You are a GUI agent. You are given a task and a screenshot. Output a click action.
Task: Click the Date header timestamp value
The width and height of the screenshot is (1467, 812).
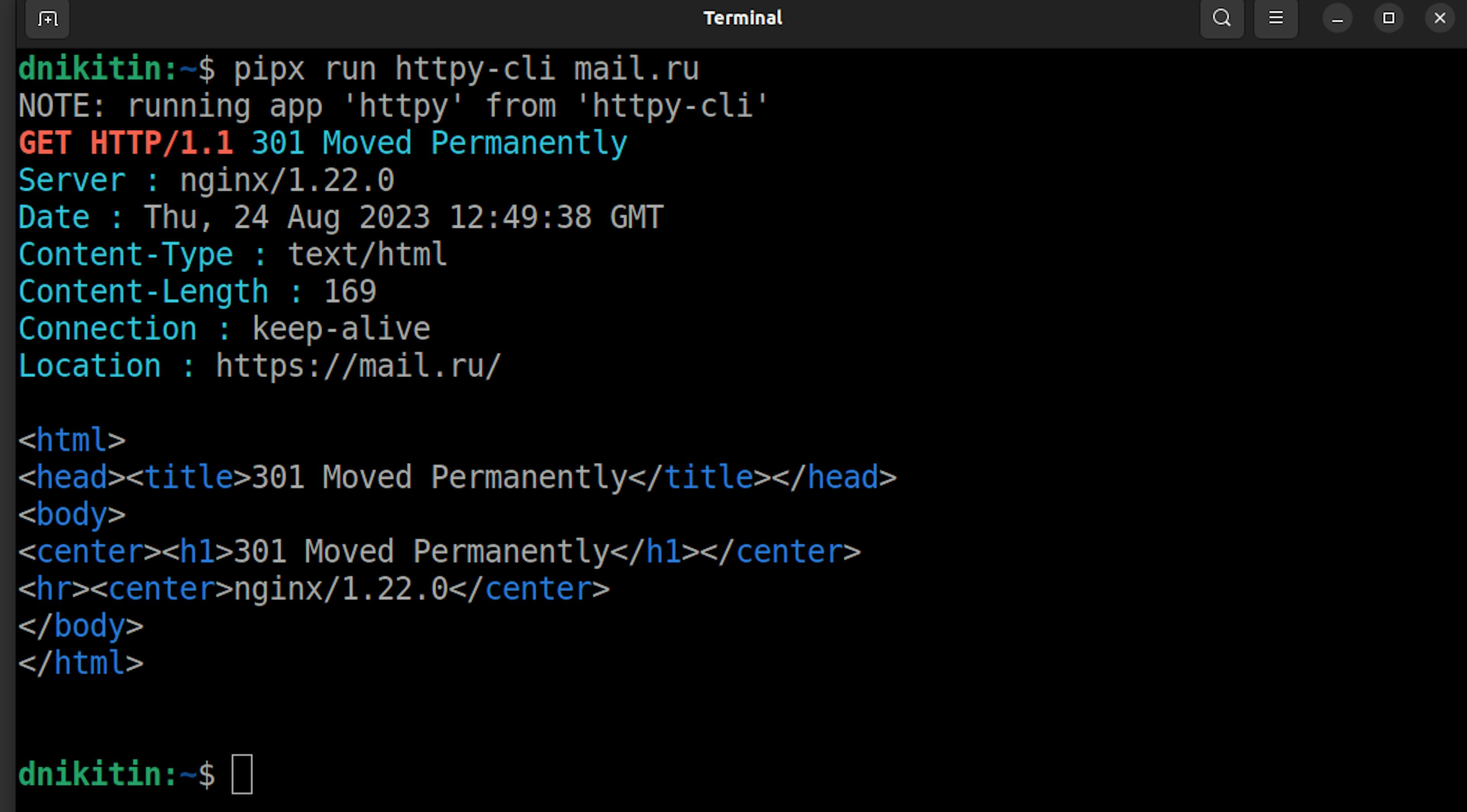[403, 218]
